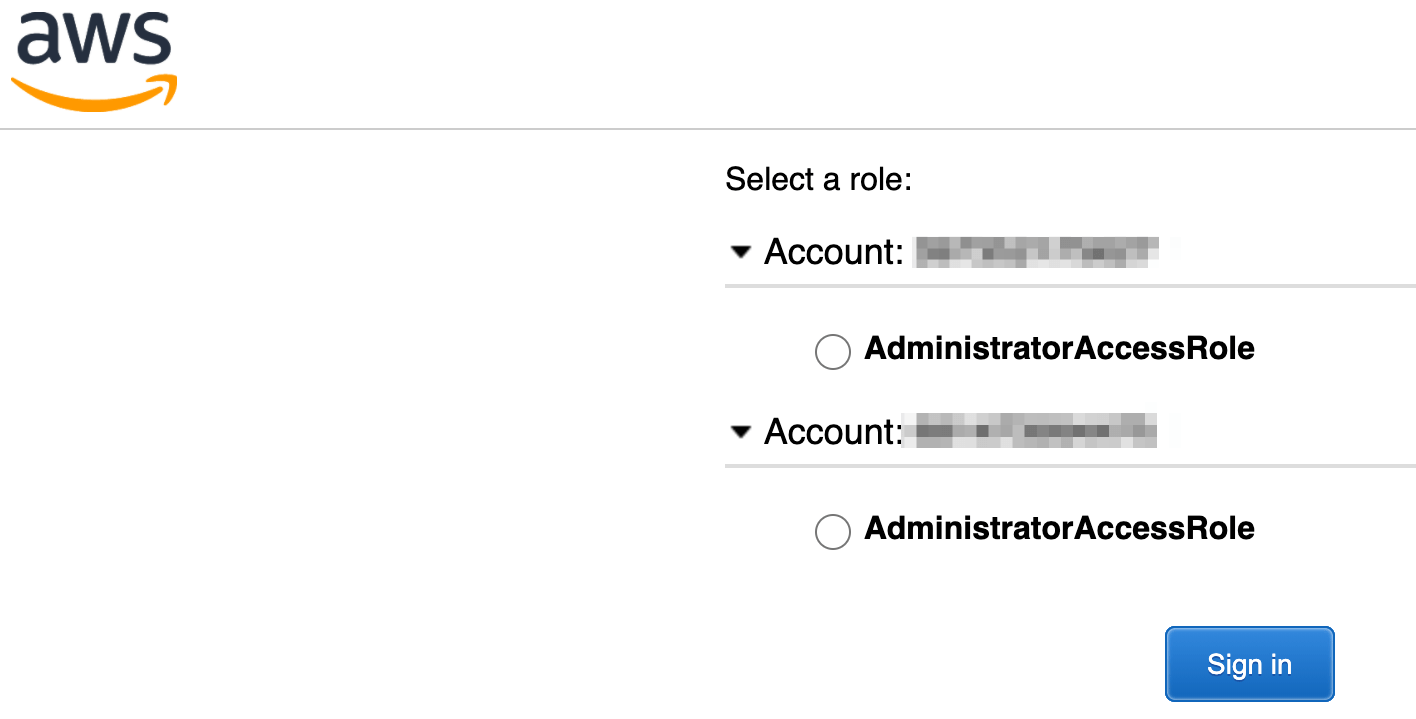Select the first AdministratorAccessRole radio button
1416x719 pixels.
coord(833,352)
